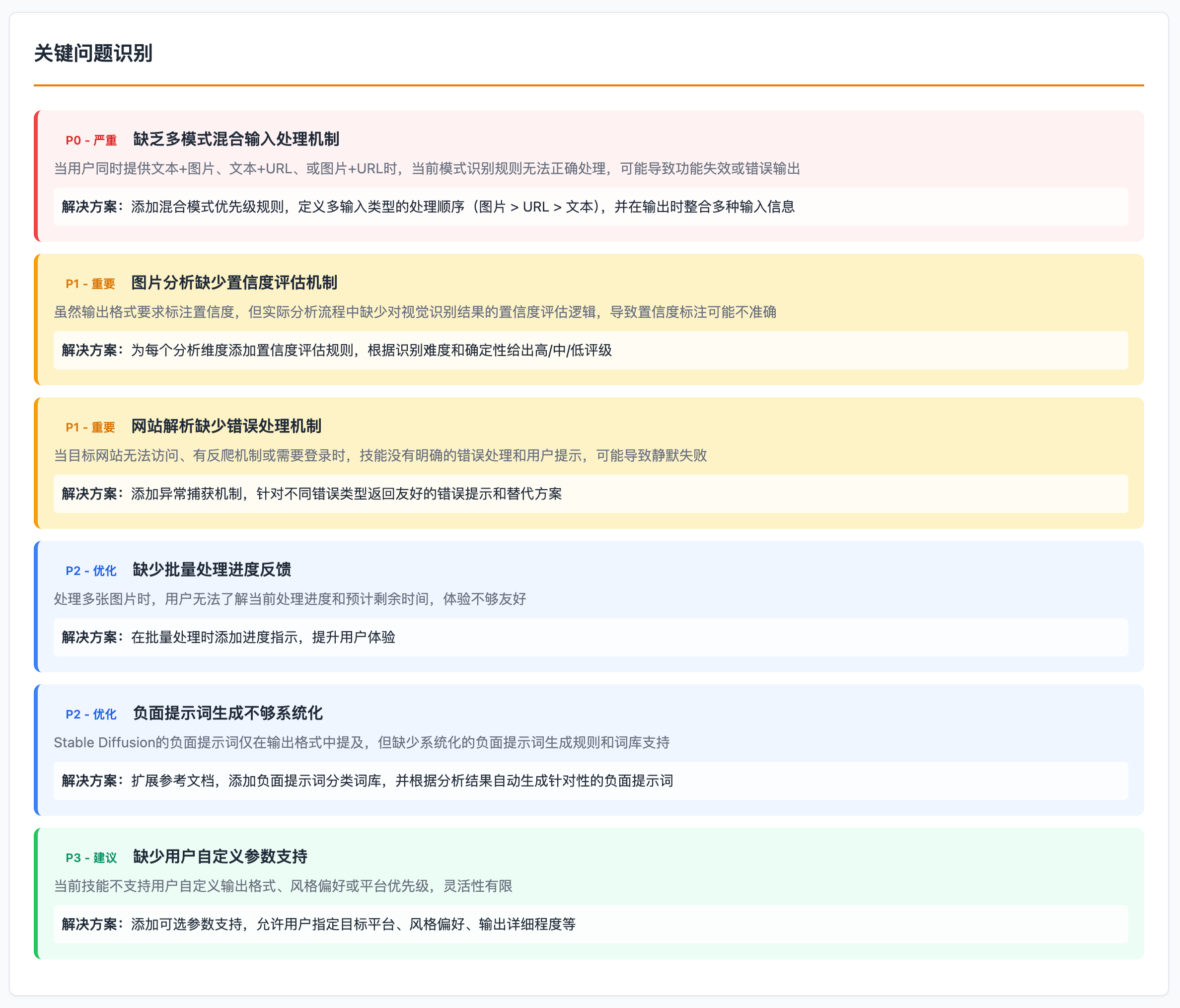Click the solution box about 可选参数支持
Screen dimensions: 1180x1008
590,924
